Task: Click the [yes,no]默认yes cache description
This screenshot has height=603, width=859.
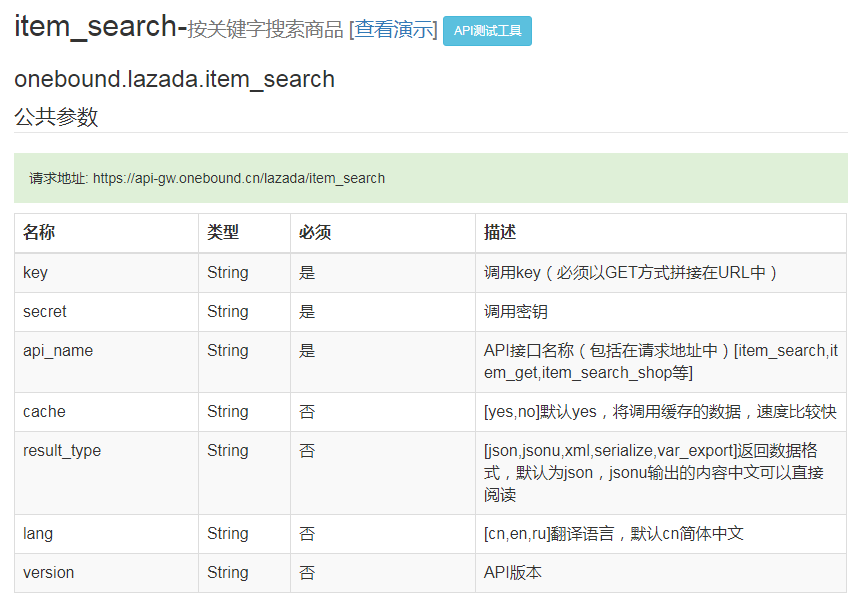Action: click(660, 412)
